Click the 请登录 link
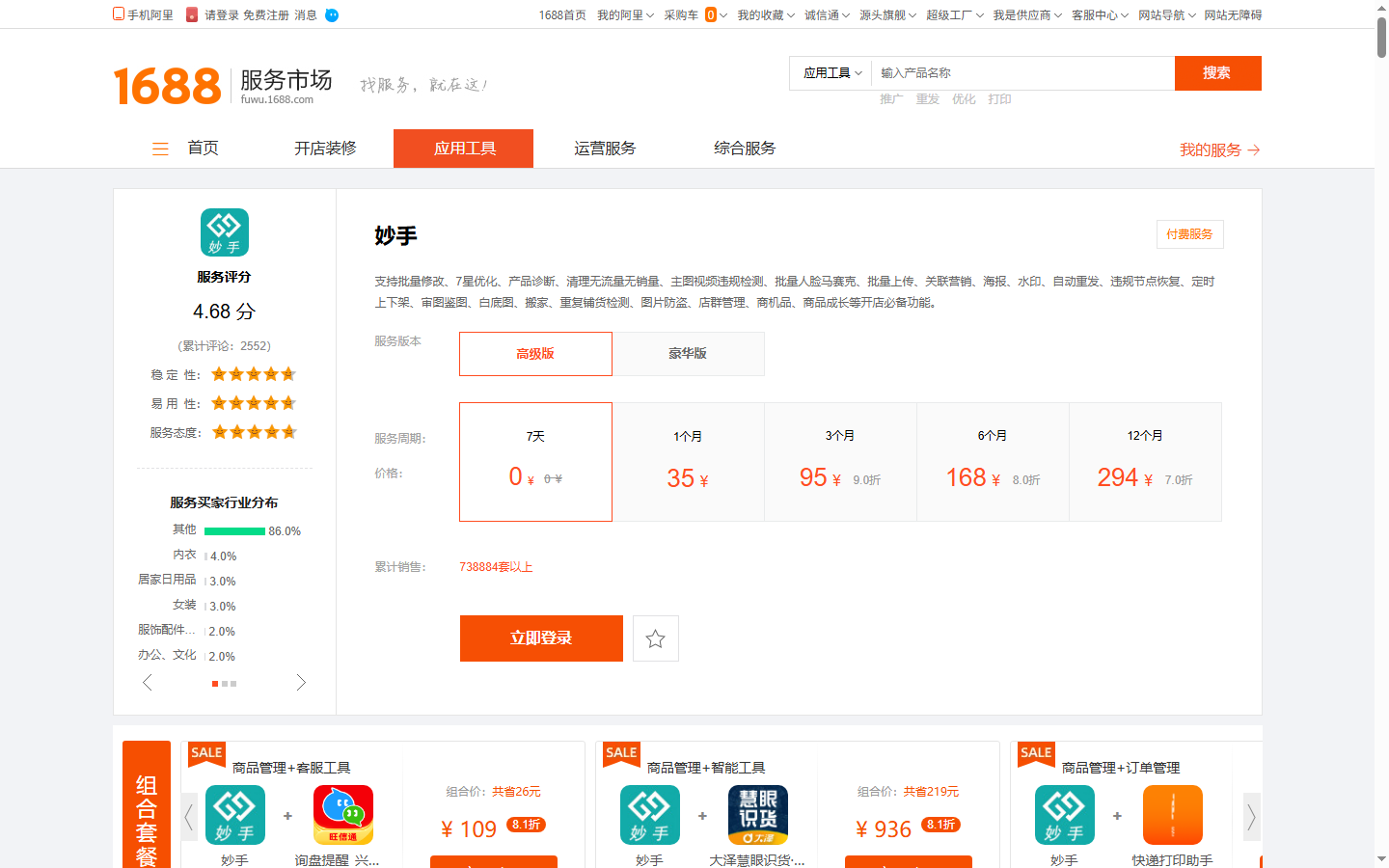 [x=222, y=15]
